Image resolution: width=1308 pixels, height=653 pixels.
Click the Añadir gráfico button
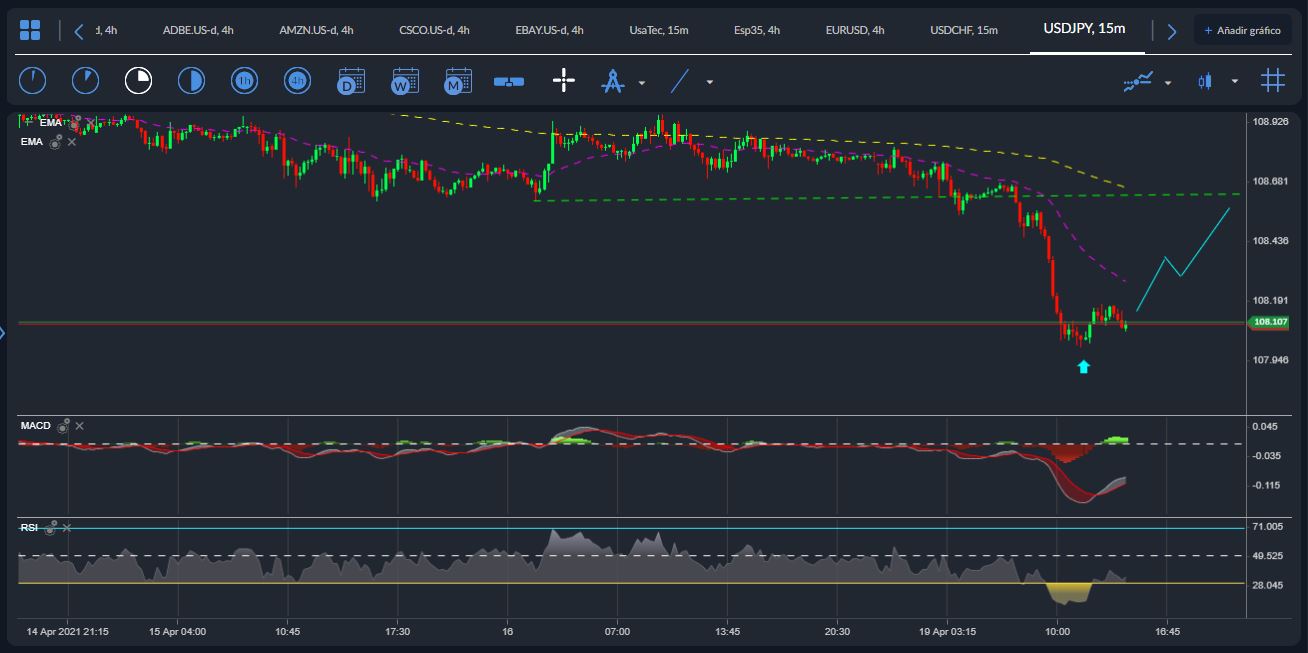coord(1243,30)
